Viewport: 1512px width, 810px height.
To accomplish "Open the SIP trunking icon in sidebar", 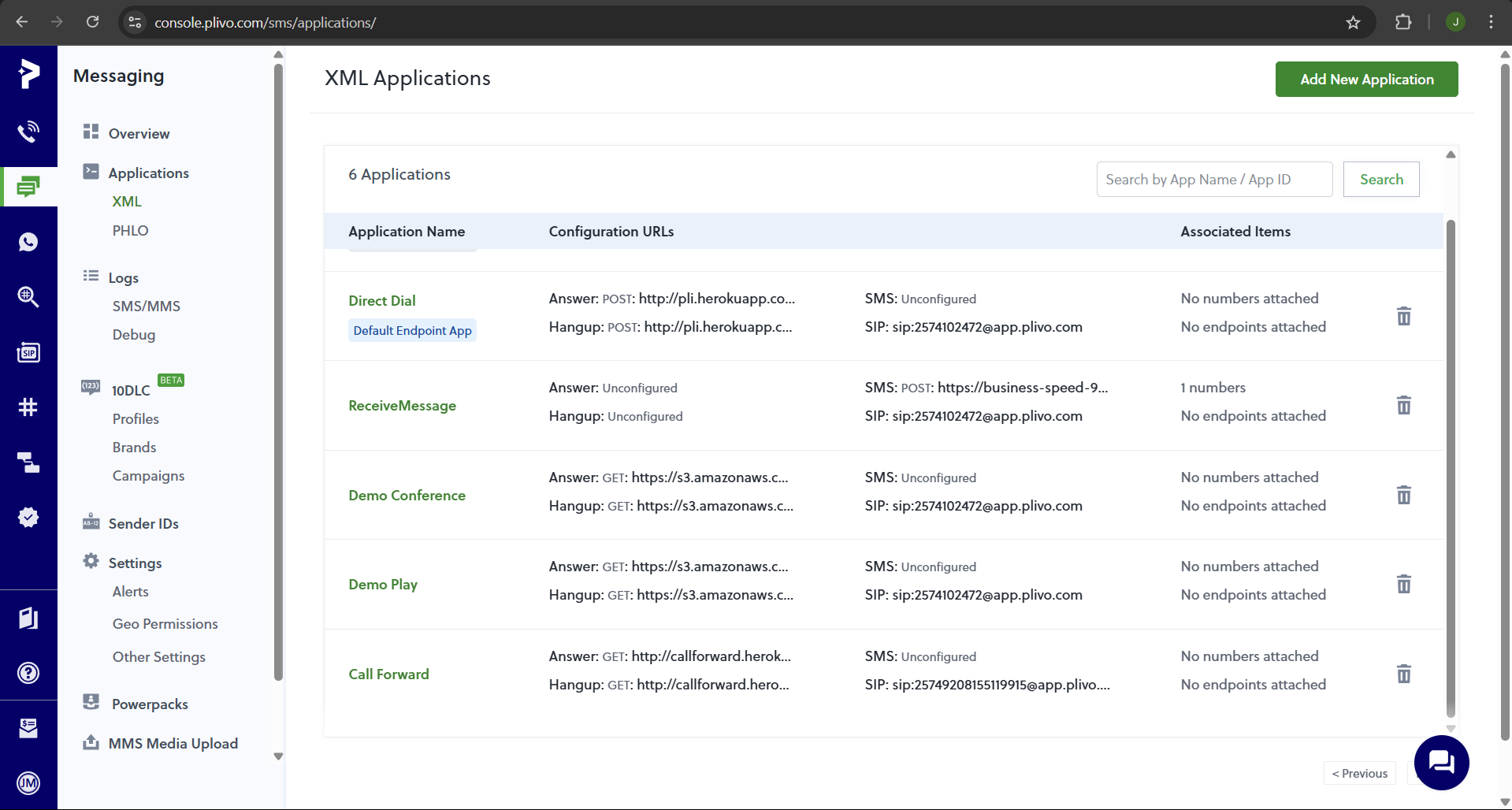I will click(x=28, y=352).
